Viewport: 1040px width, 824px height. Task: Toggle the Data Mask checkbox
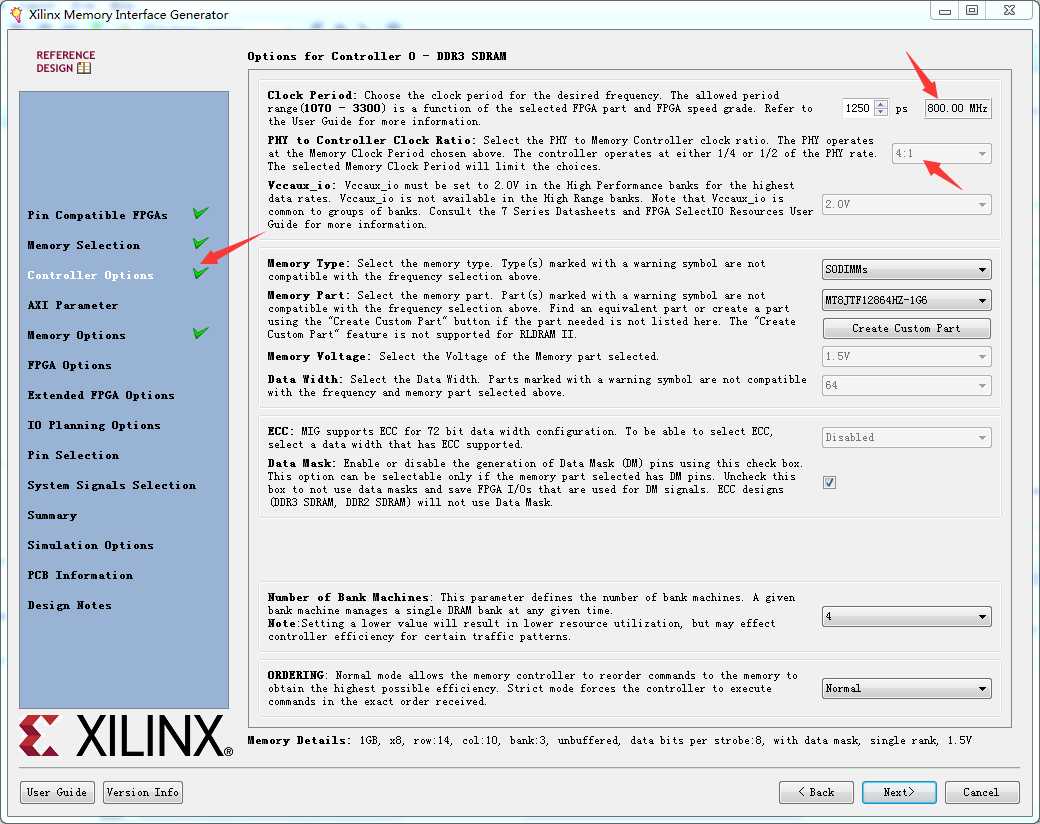(829, 482)
